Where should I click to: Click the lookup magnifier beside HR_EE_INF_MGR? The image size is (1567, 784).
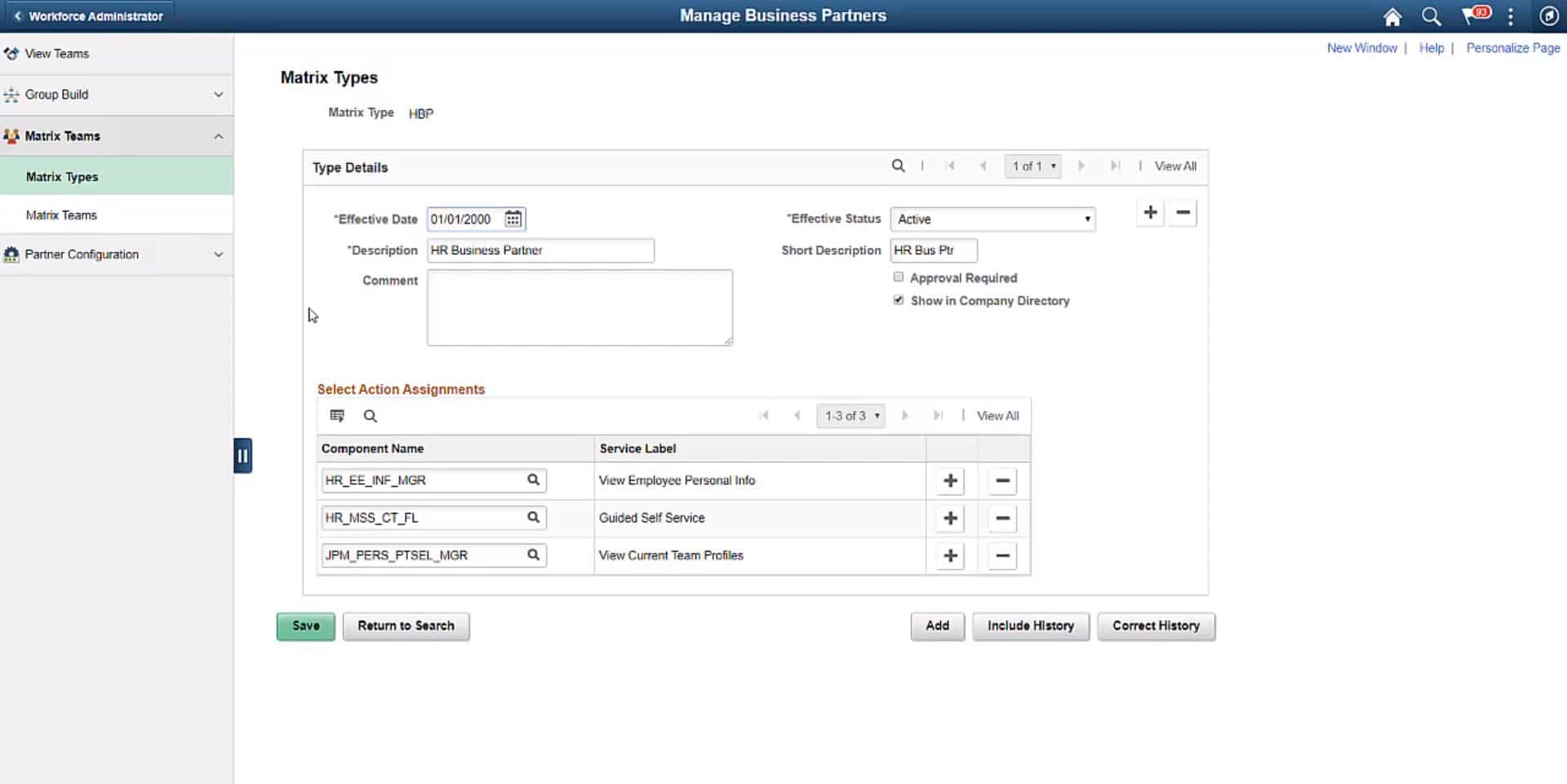(535, 481)
